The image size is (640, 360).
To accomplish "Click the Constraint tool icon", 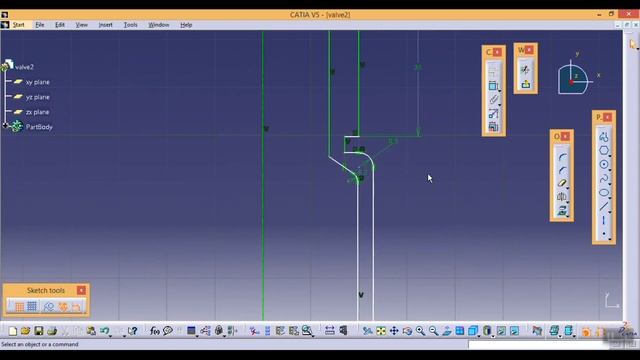I will tap(493, 85).
